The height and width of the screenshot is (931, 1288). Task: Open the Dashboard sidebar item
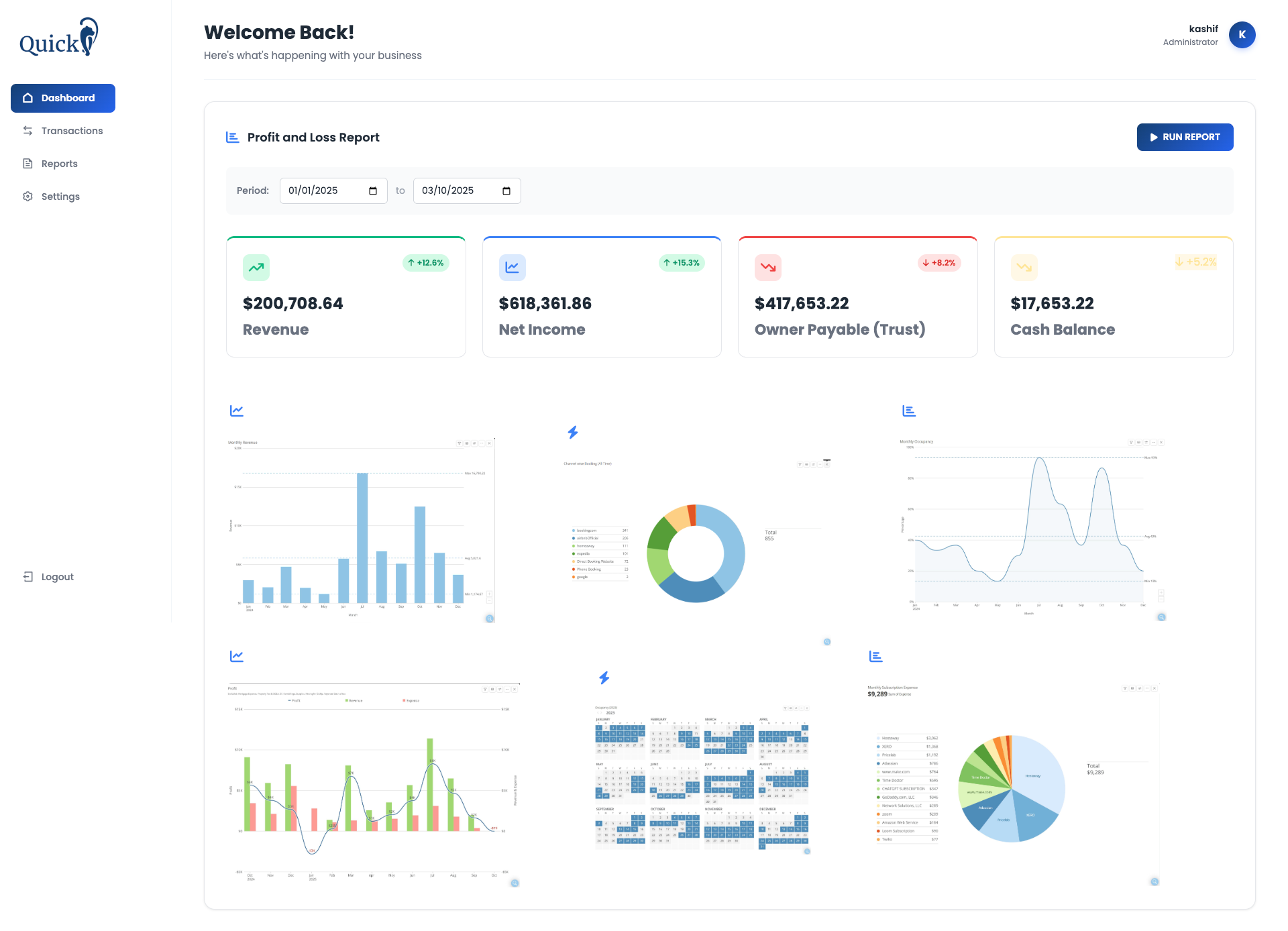click(63, 98)
